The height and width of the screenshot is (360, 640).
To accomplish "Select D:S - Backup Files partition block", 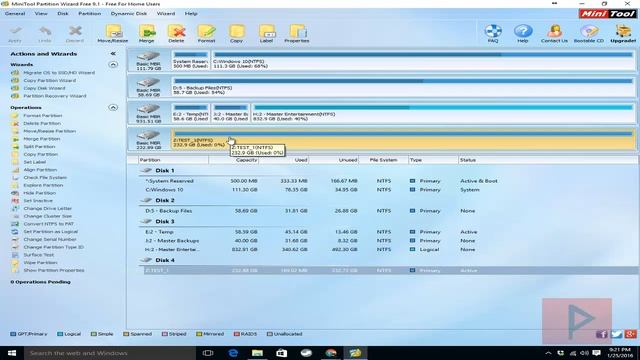I will click(404, 87).
